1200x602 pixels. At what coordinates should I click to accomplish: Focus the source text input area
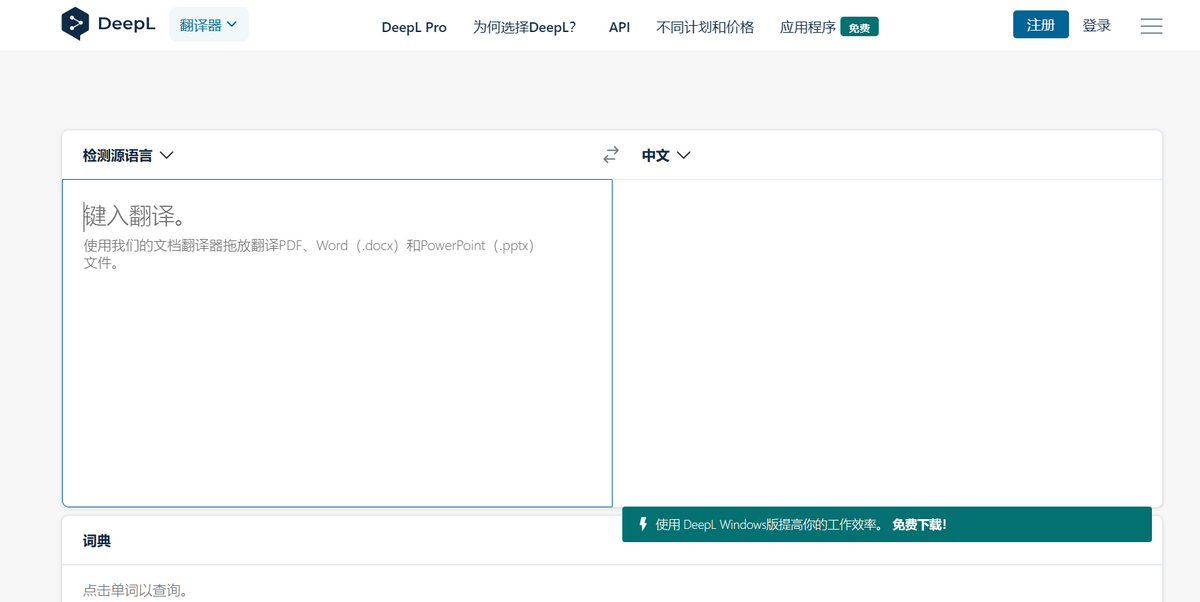(x=337, y=343)
